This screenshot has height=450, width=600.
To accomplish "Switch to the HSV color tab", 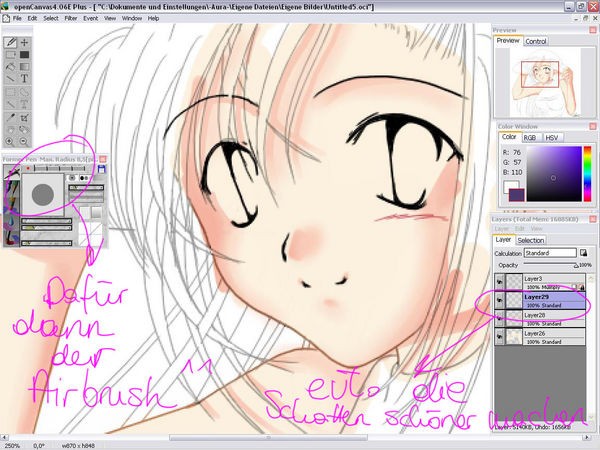I will coord(552,136).
